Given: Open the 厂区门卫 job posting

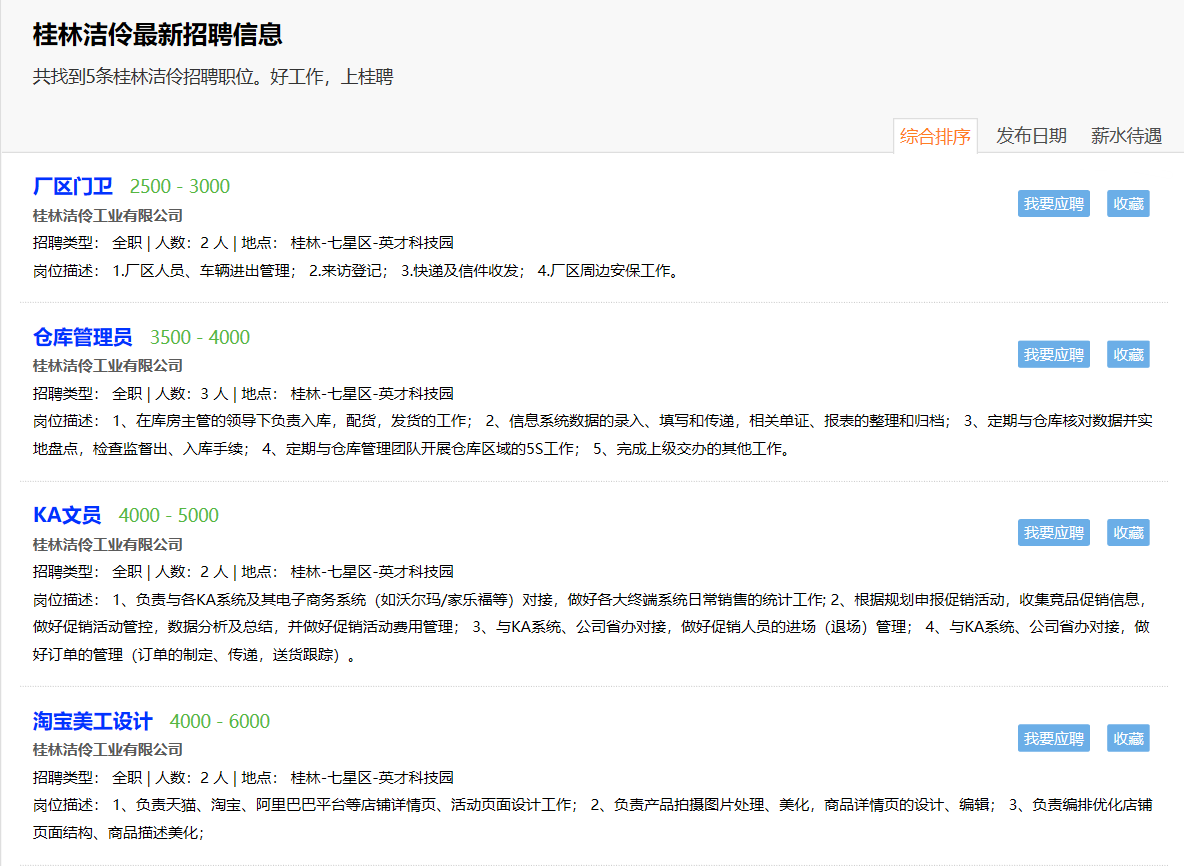Looking at the screenshot, I should tap(73, 187).
